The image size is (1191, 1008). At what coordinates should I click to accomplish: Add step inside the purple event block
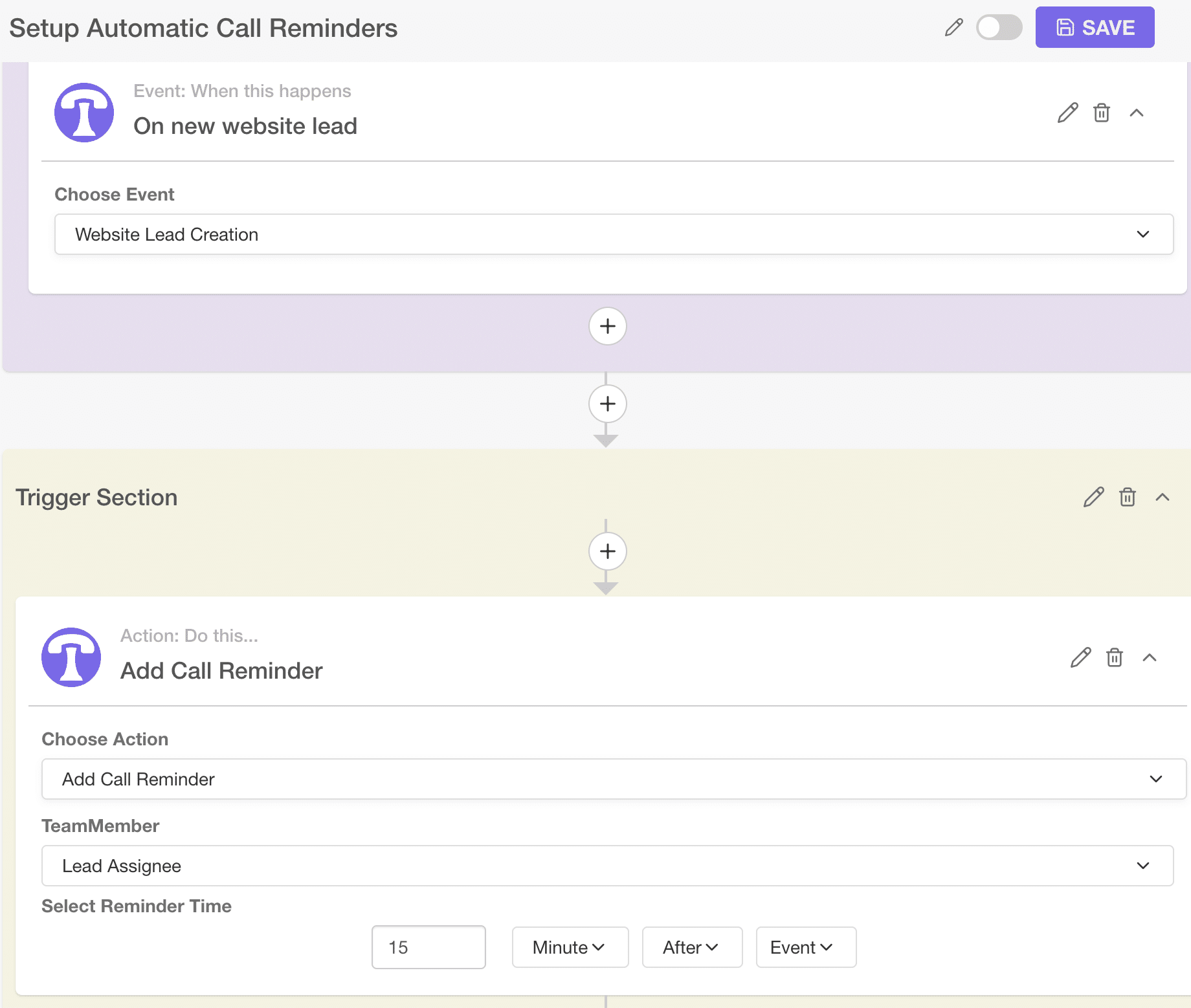tap(607, 326)
